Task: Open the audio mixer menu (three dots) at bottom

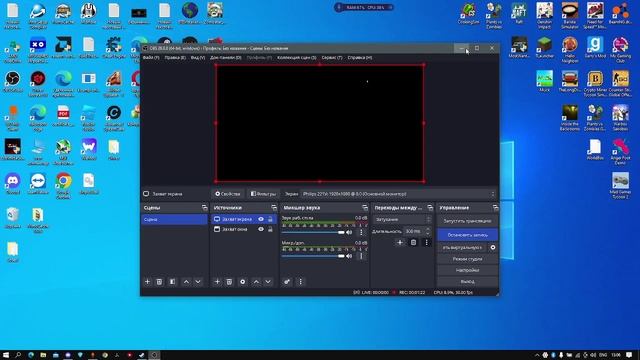Action: click(301, 282)
